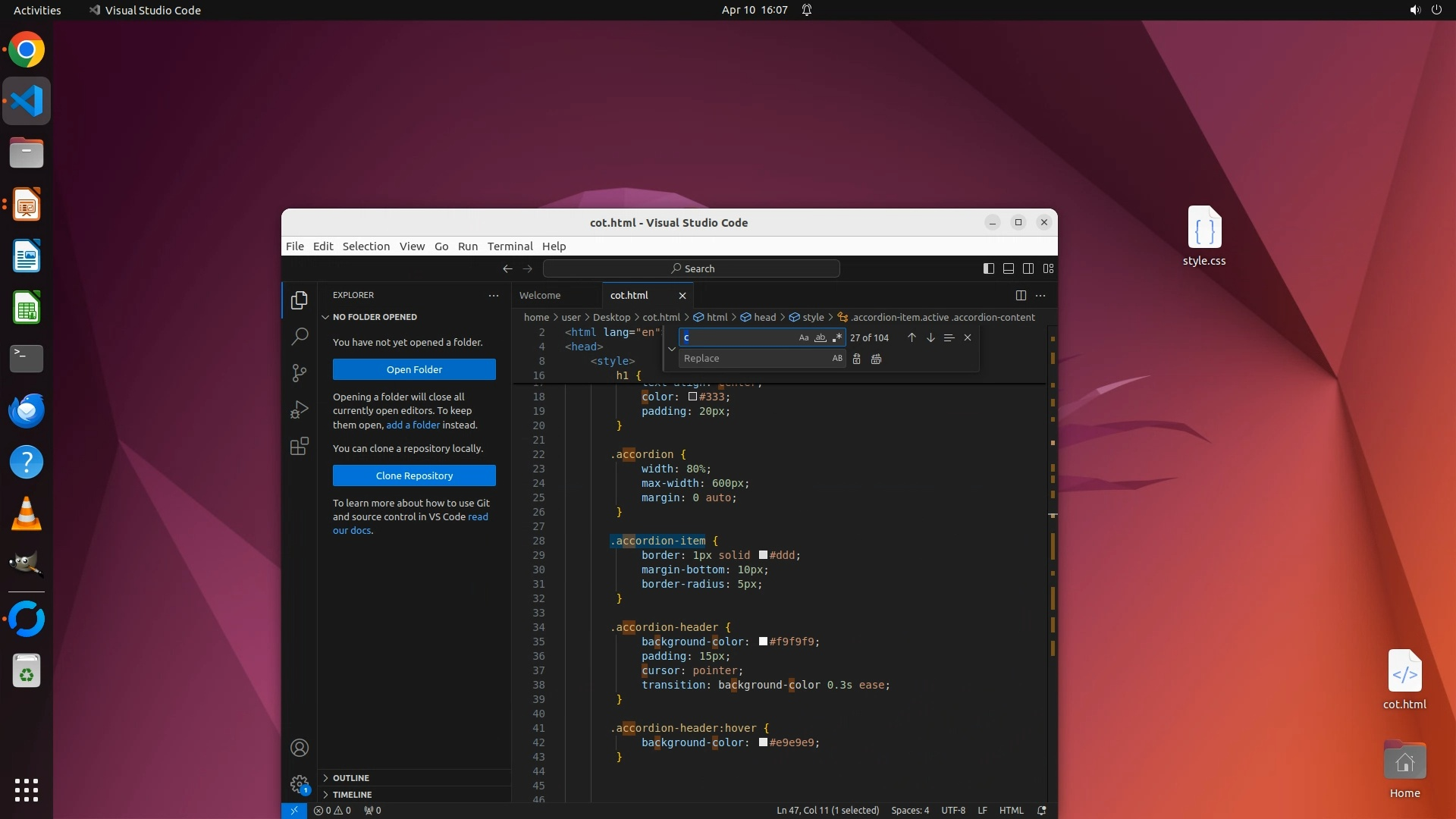Toggle Match Case in find box

(804, 338)
